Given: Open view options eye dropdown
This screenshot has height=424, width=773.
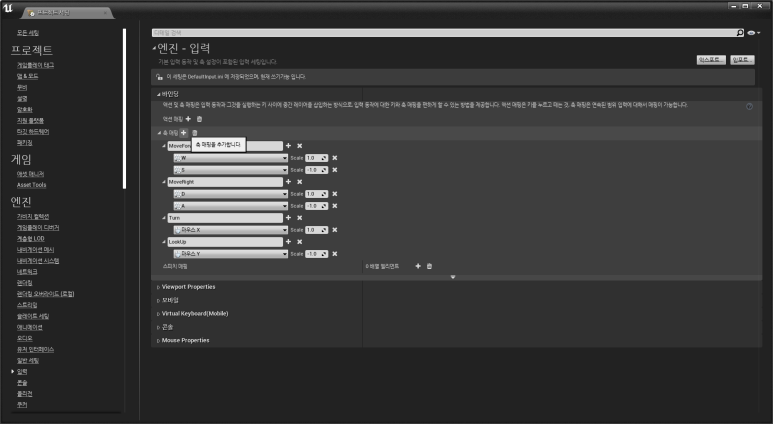Looking at the screenshot, I should tap(753, 33).
